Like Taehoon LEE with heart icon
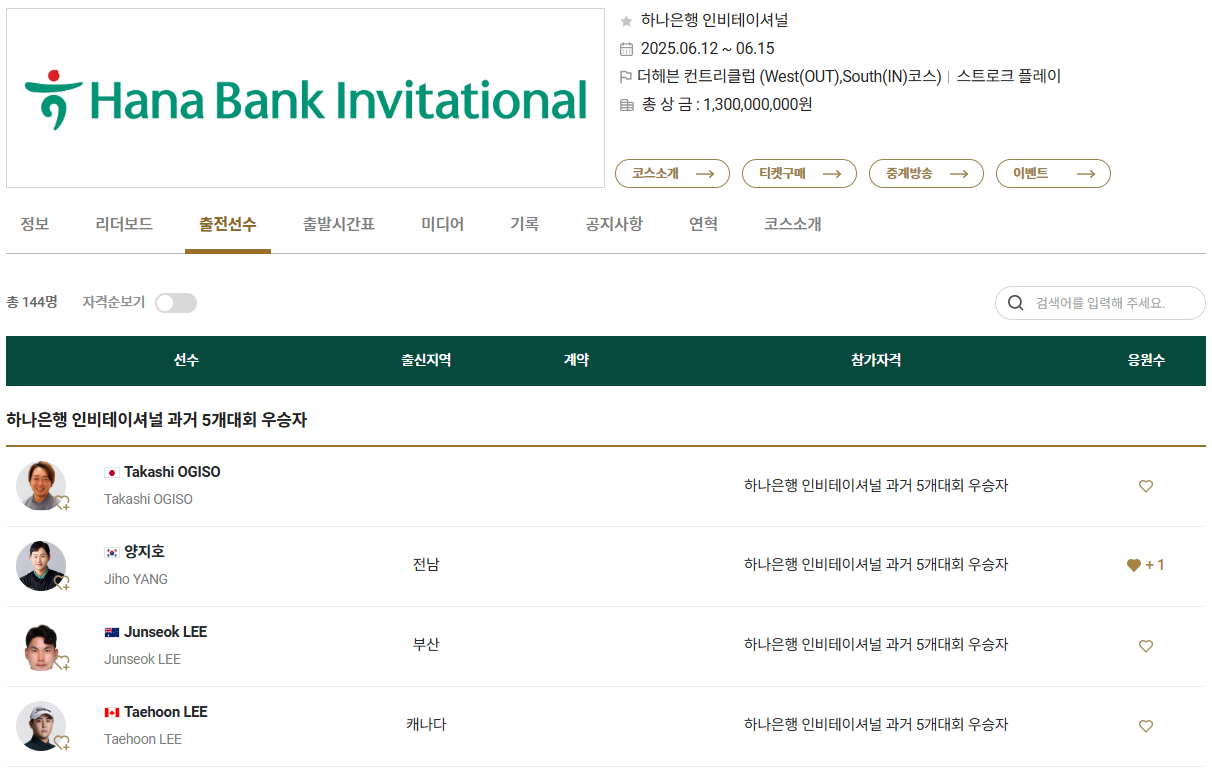This screenshot has width=1212, height=773. (x=1146, y=726)
